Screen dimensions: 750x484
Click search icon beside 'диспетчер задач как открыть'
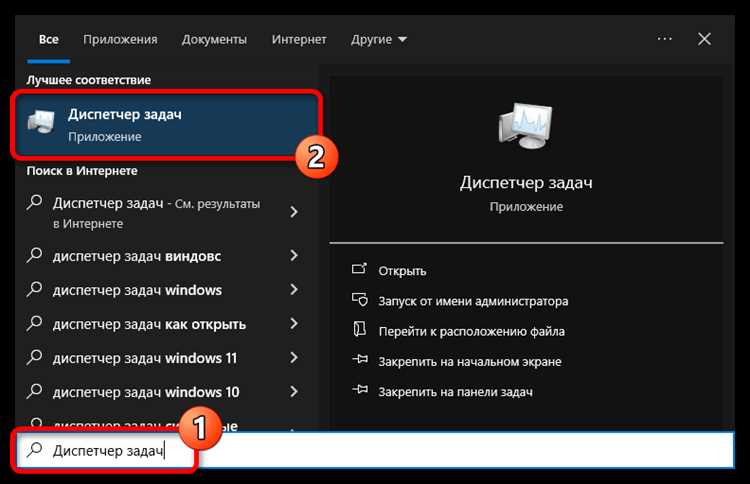tap(35, 323)
